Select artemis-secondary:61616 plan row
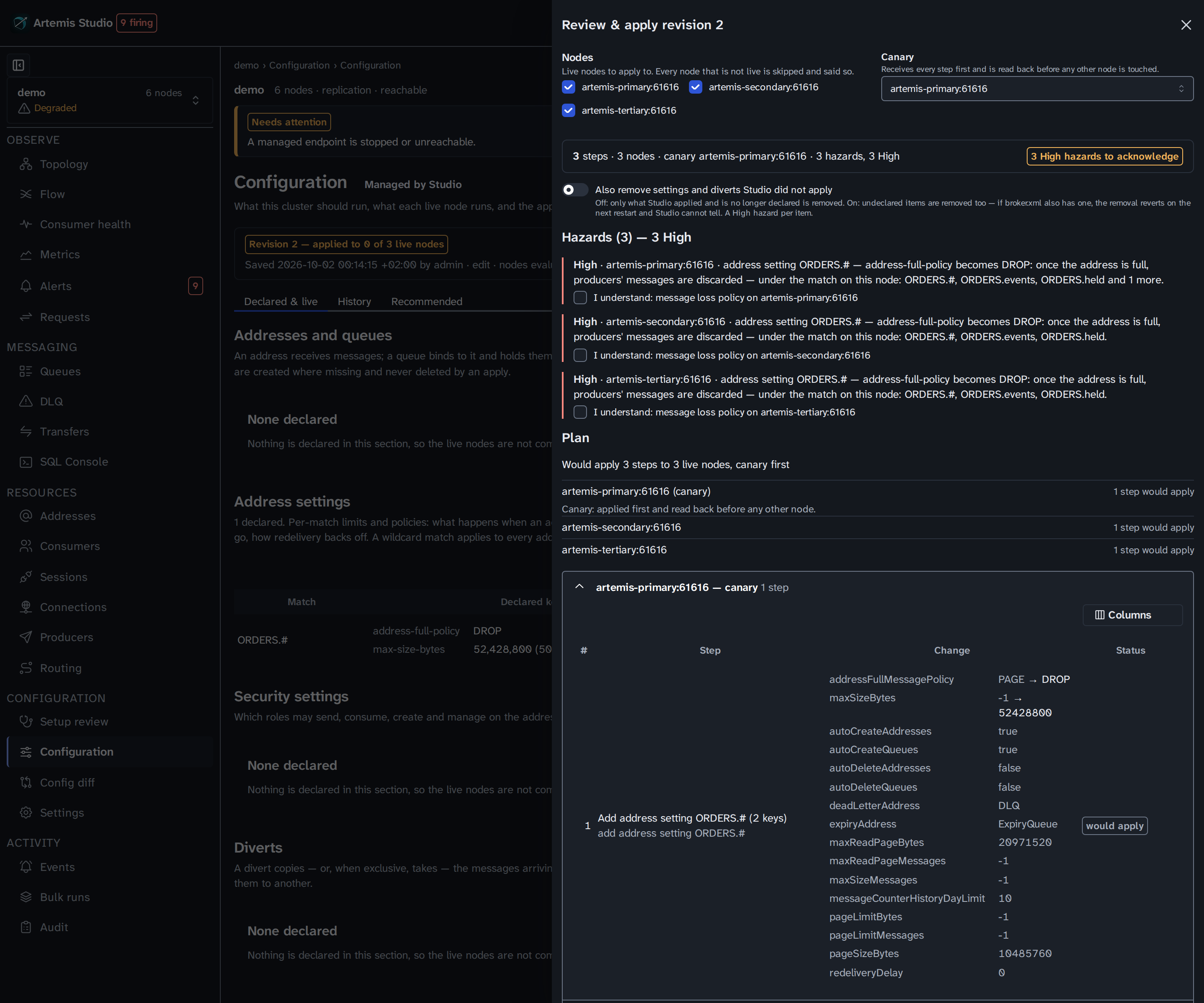1204x1003 pixels. pyautogui.click(x=877, y=527)
